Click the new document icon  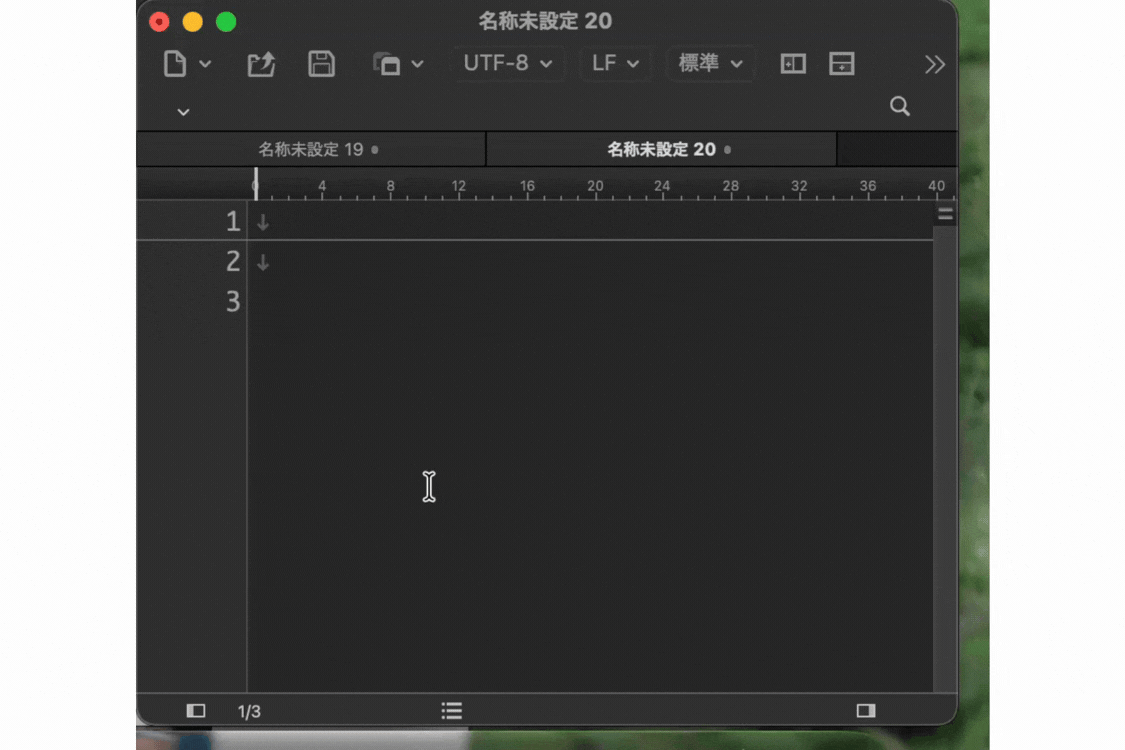pos(174,64)
